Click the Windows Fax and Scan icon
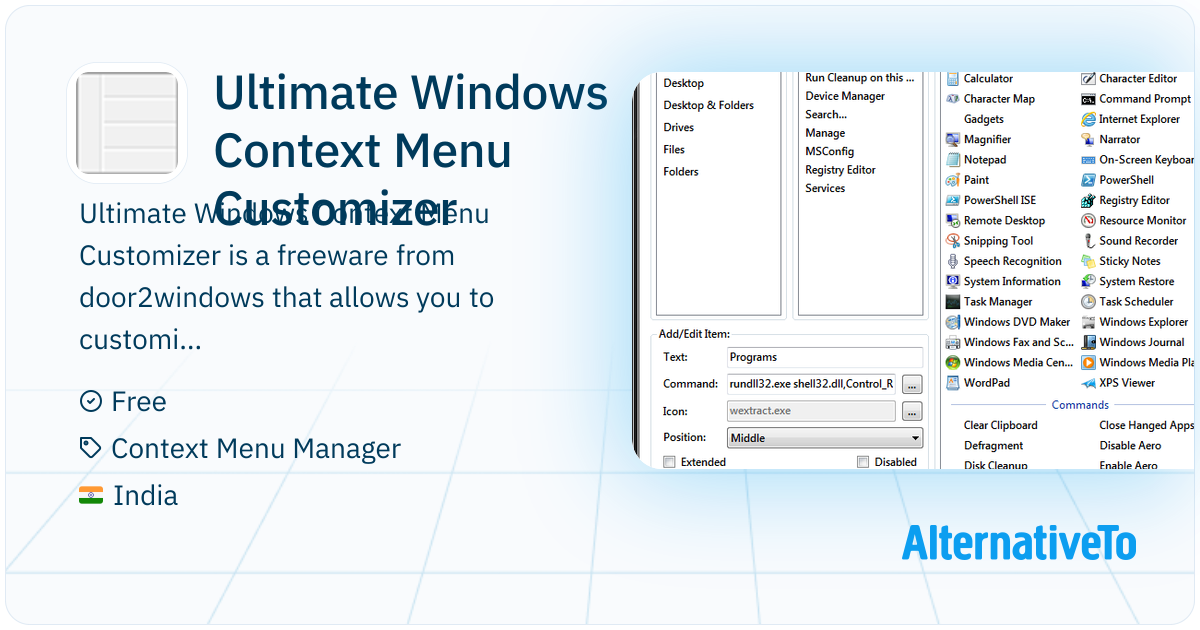The height and width of the screenshot is (630, 1200). point(954,342)
